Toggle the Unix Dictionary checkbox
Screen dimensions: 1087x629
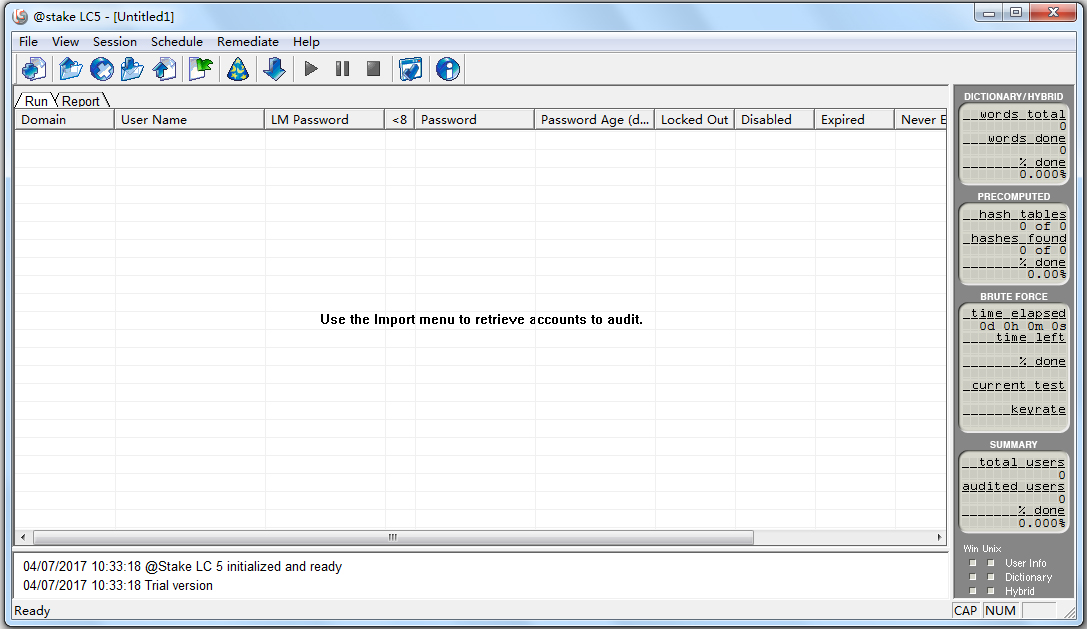tap(991, 577)
